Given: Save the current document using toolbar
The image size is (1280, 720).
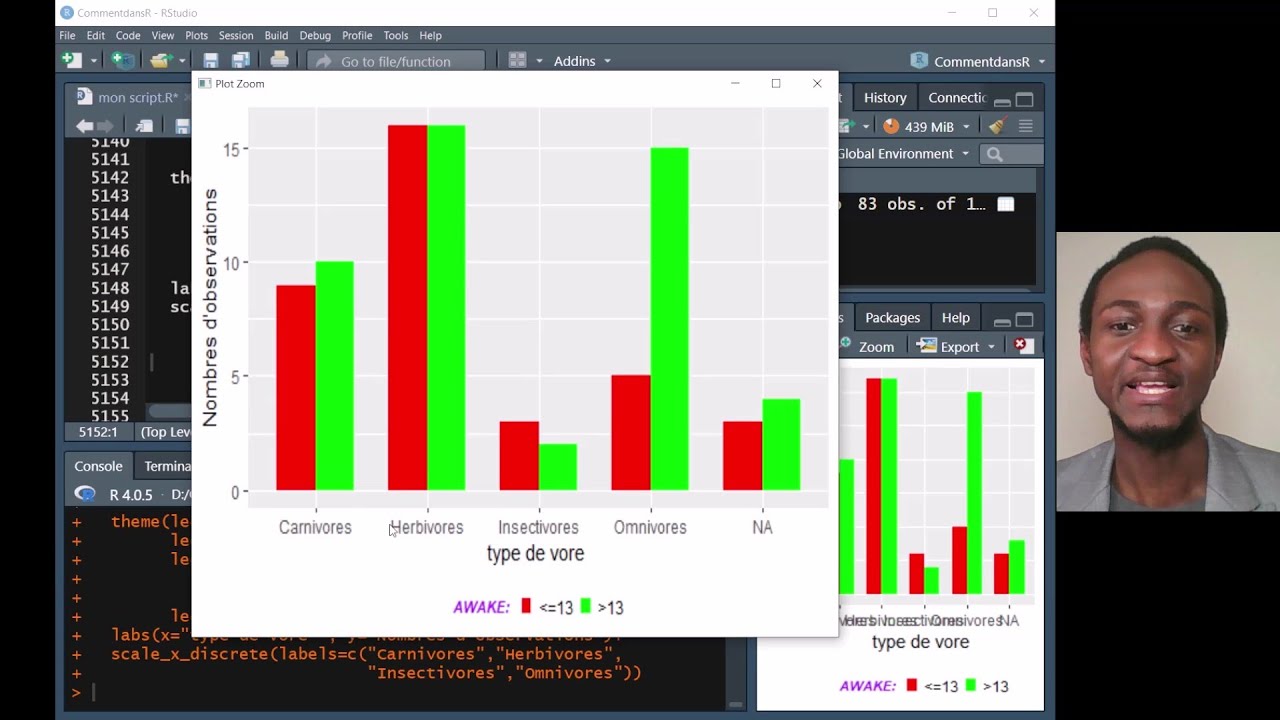Looking at the screenshot, I should 210,61.
